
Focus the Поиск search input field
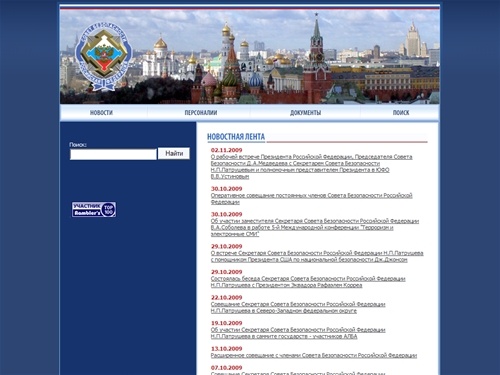click(113, 154)
